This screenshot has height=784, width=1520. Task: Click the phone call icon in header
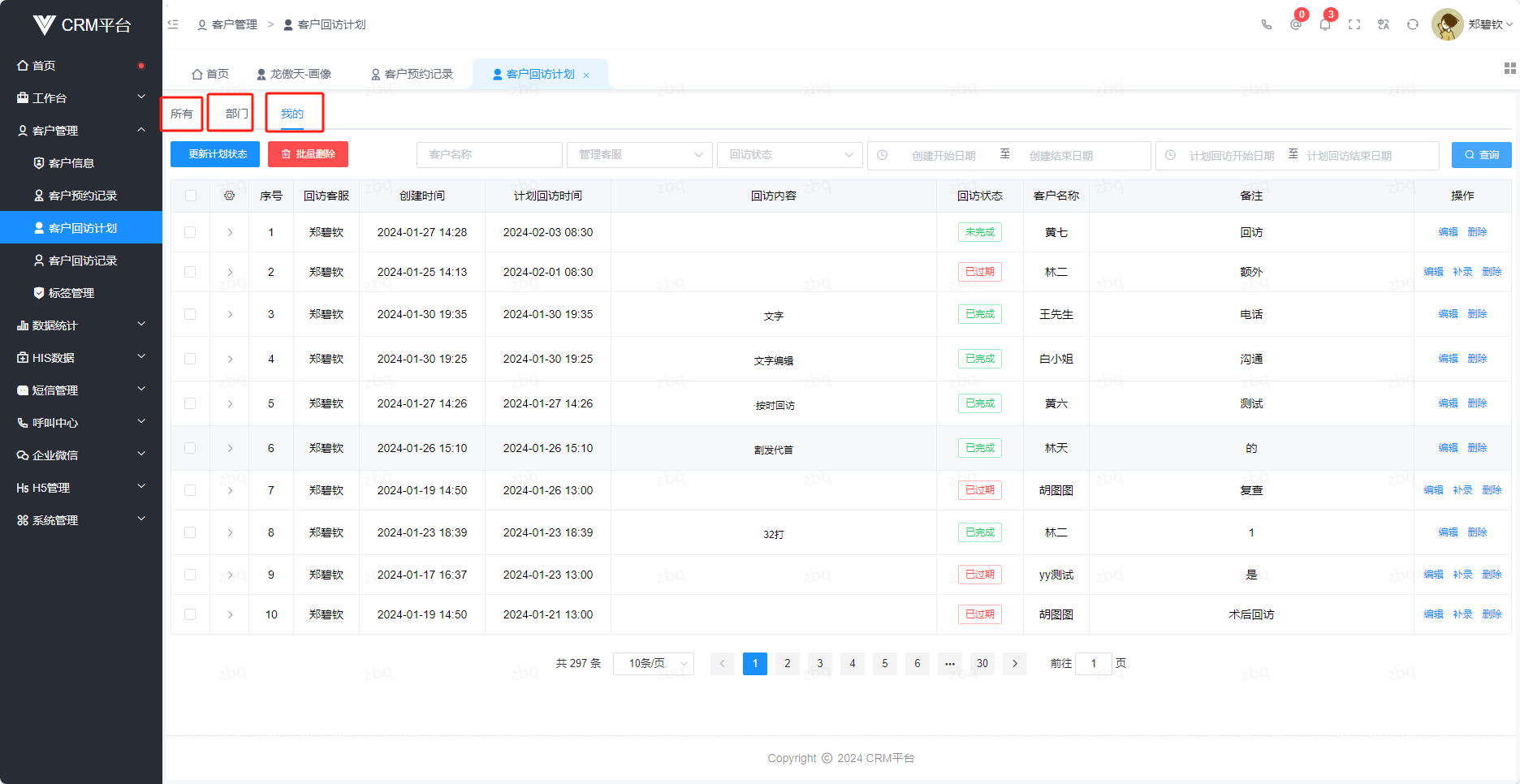(1267, 24)
